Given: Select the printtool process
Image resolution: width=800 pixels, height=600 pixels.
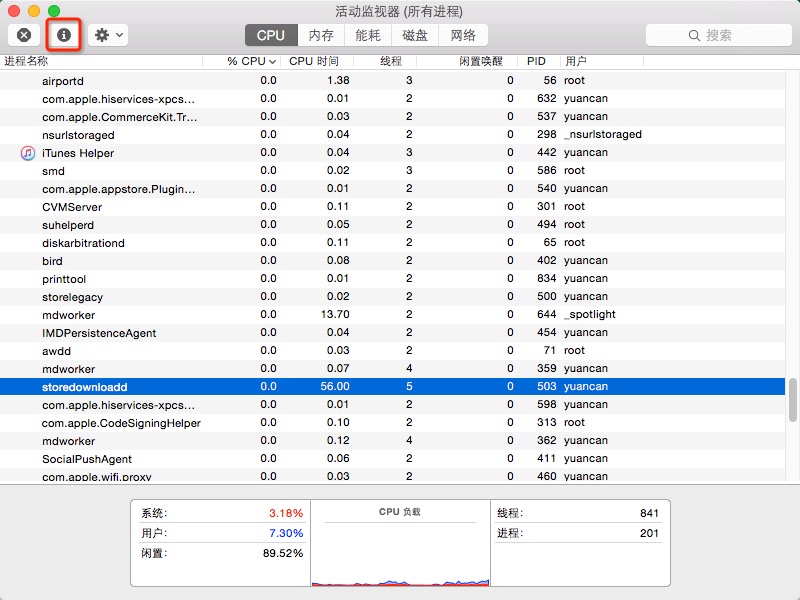Looking at the screenshot, I should (x=392, y=279).
